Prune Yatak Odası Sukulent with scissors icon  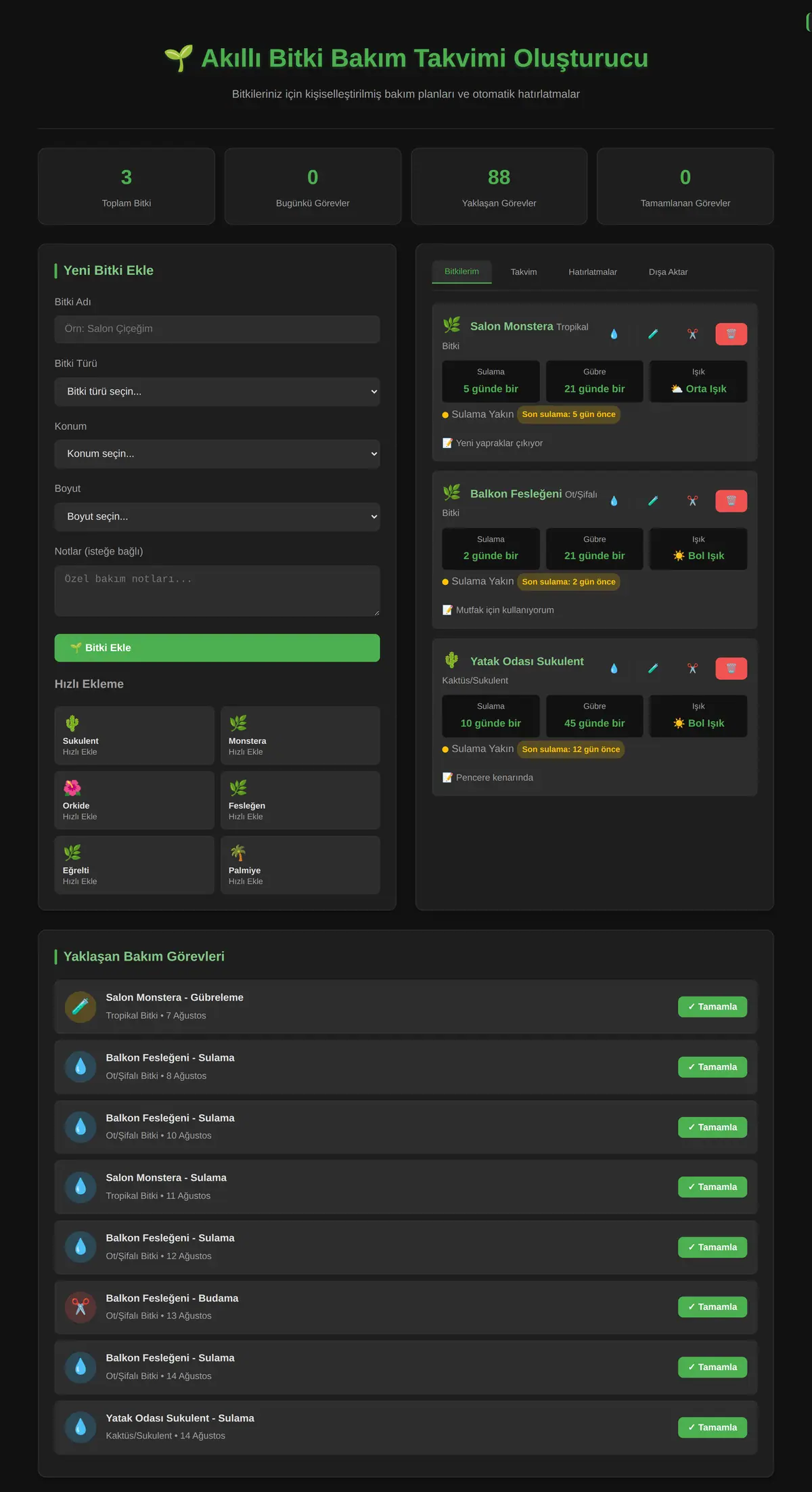click(692, 668)
